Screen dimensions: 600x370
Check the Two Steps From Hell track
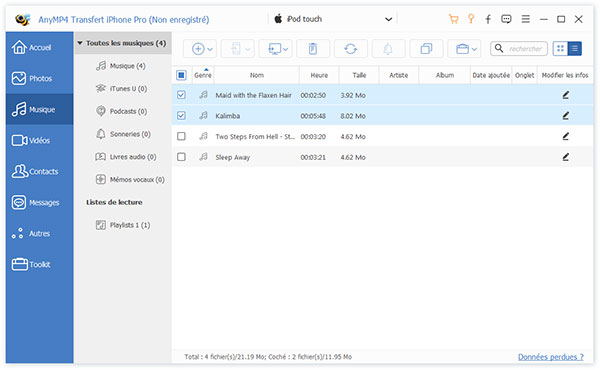click(181, 136)
